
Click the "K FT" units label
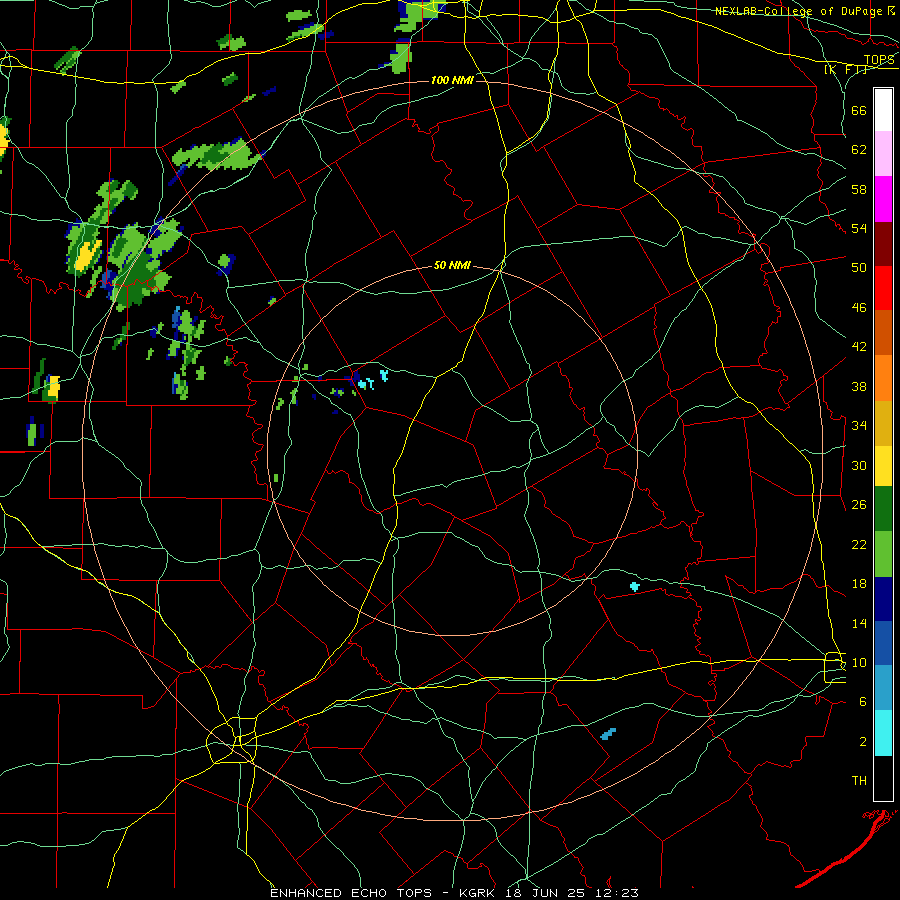(845, 69)
